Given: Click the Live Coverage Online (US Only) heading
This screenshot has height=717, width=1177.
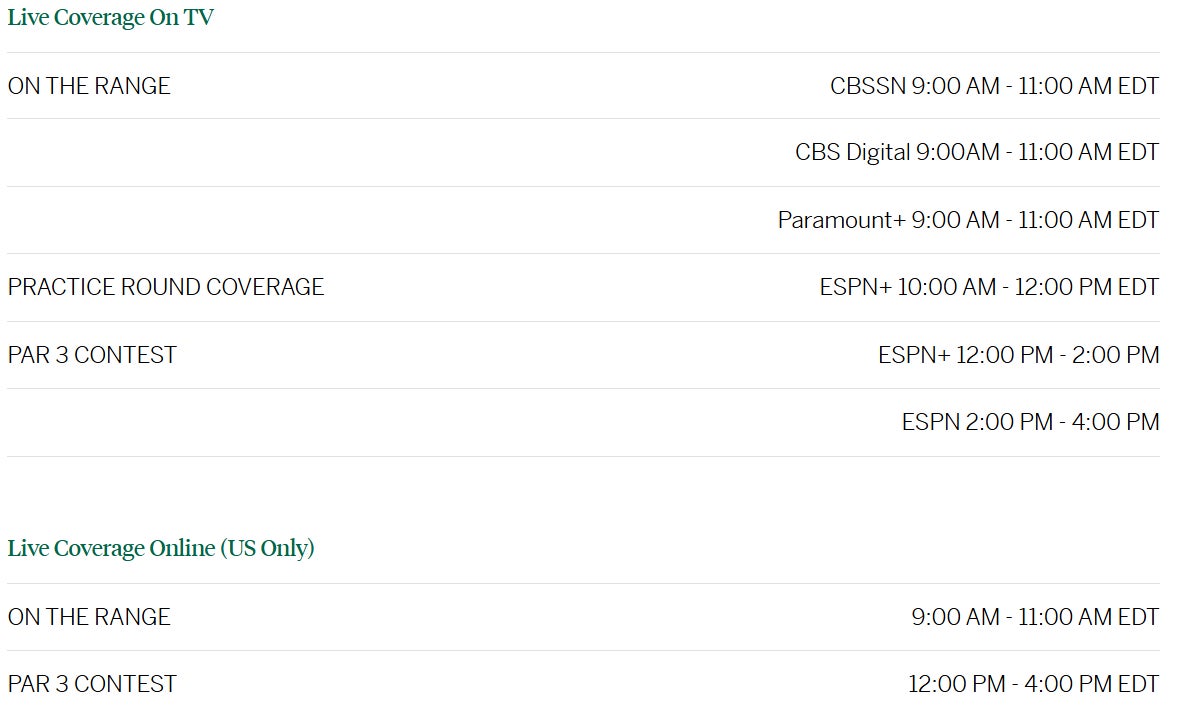Looking at the screenshot, I should (x=161, y=548).
